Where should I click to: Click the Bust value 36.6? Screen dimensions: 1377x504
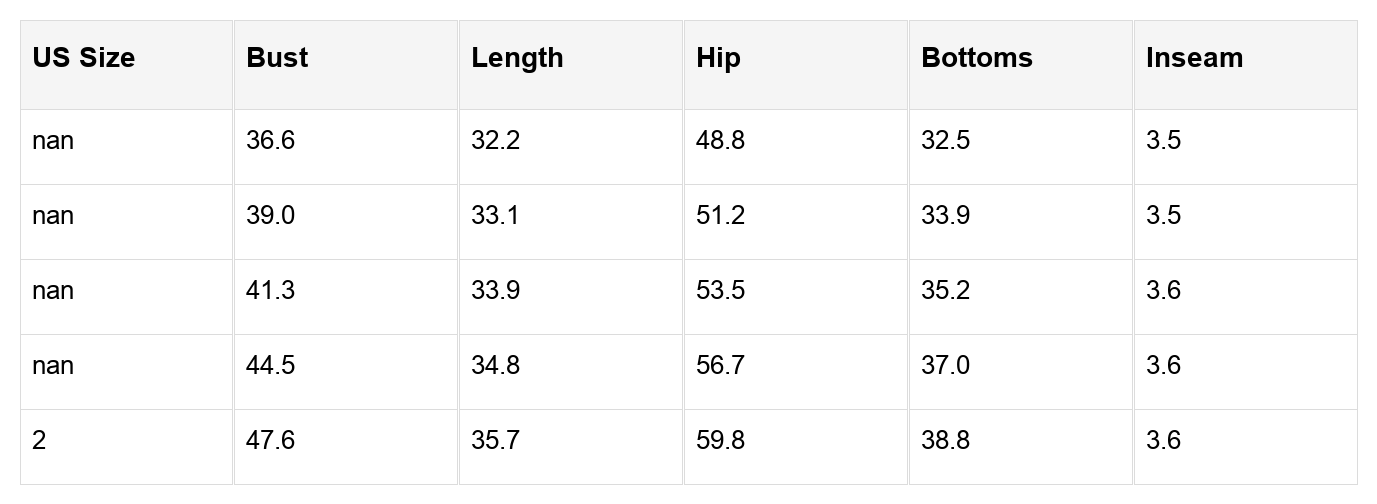pos(270,141)
